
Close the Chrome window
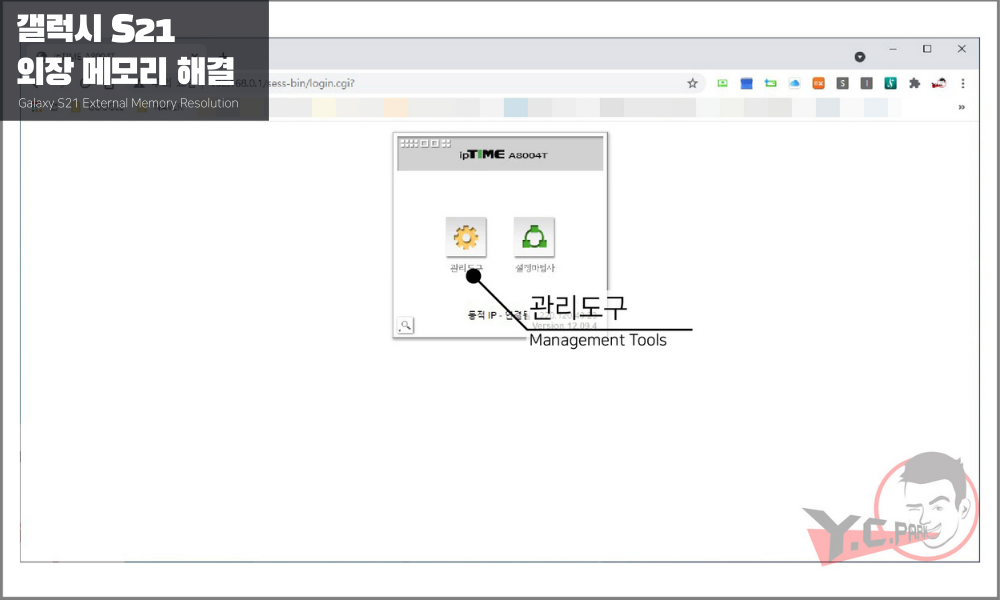[962, 49]
